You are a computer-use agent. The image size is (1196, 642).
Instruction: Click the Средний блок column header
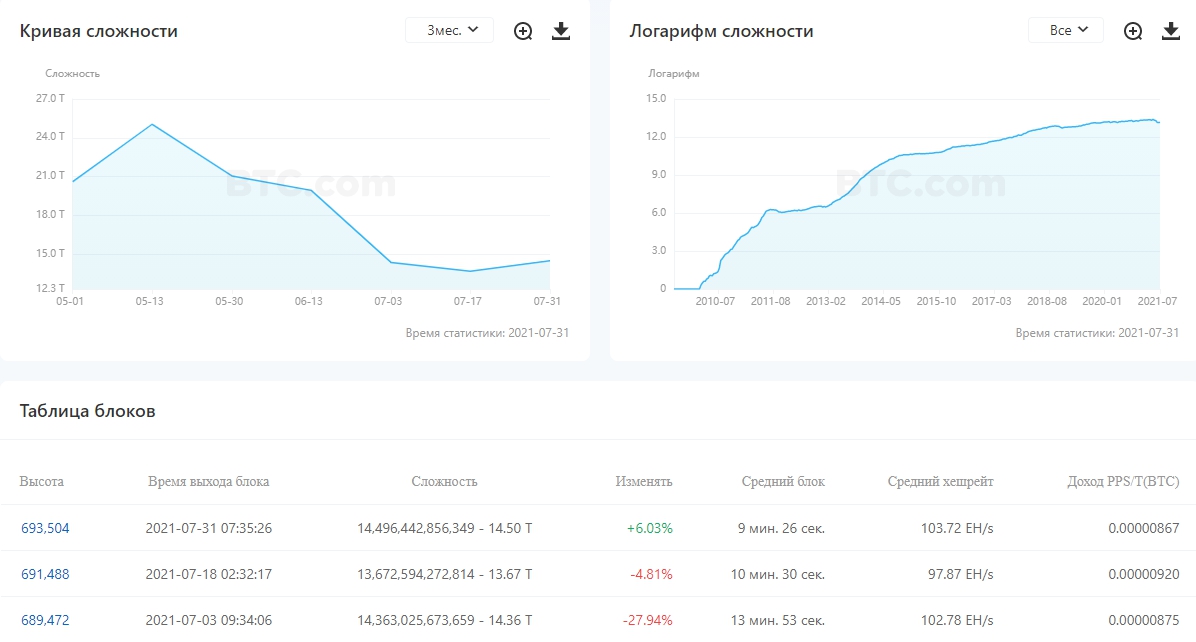click(783, 481)
